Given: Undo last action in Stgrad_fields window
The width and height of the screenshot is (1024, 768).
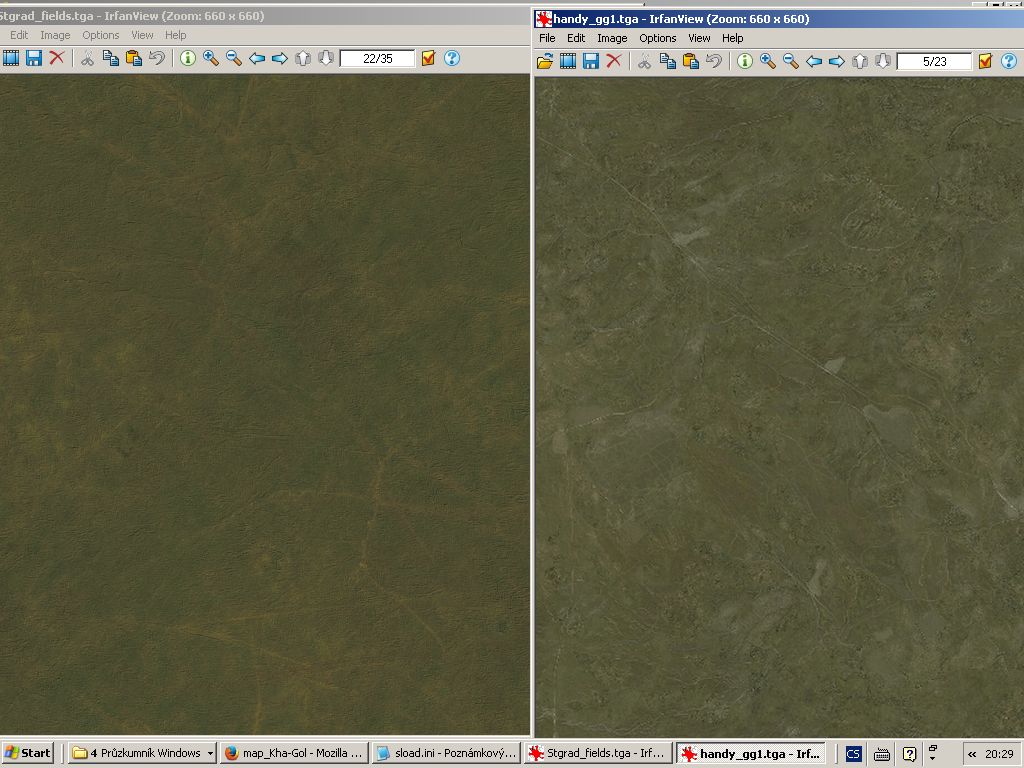Looking at the screenshot, I should tap(157, 58).
